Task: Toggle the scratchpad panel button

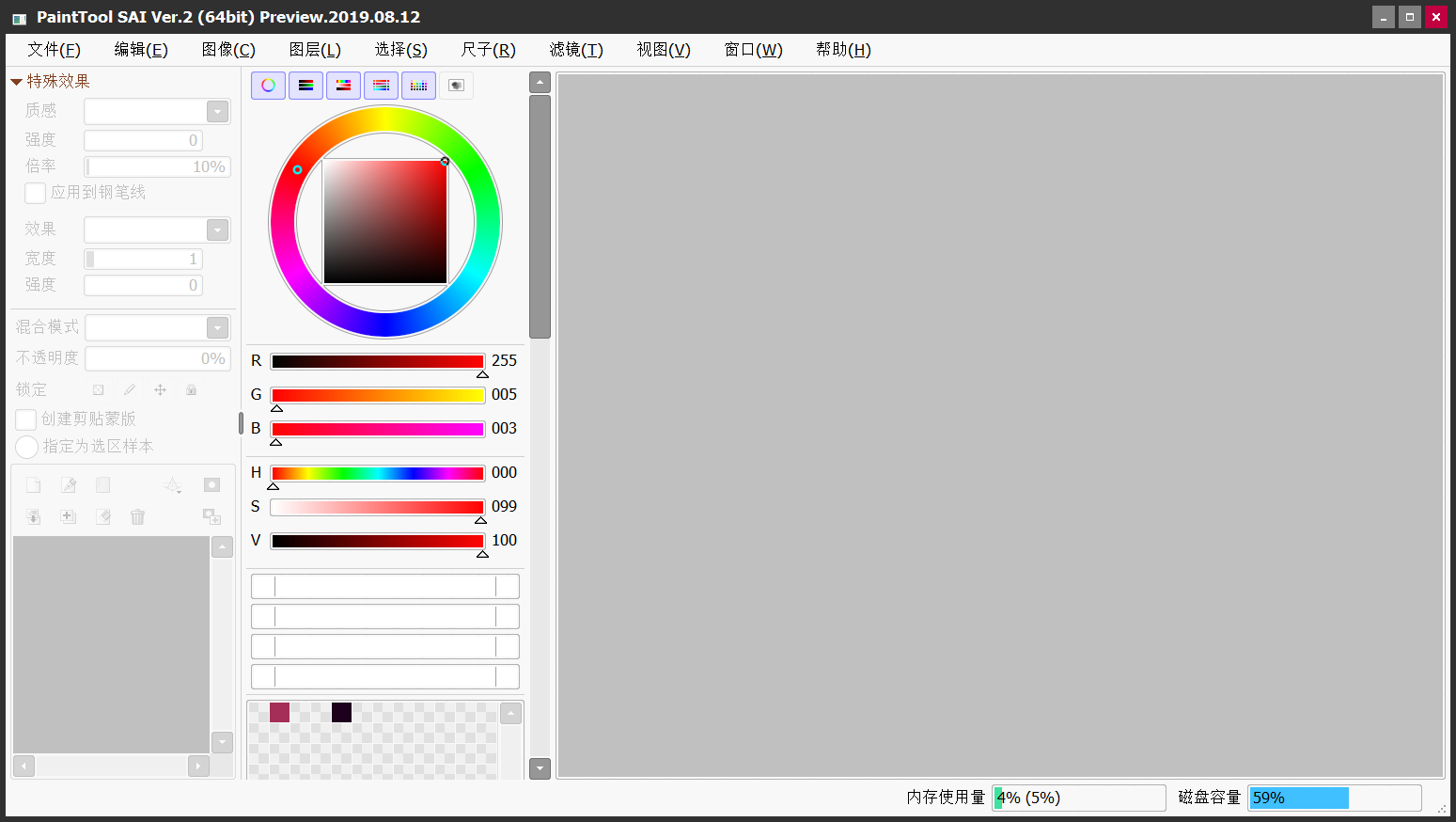Action: (456, 86)
